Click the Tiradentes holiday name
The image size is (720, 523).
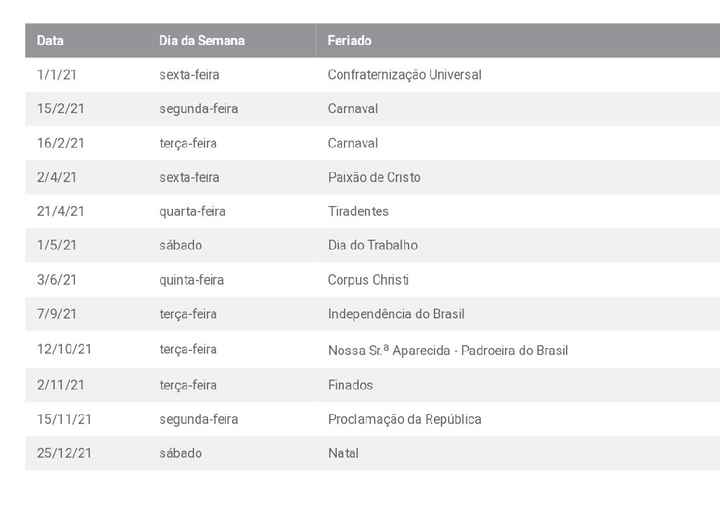click(x=358, y=211)
